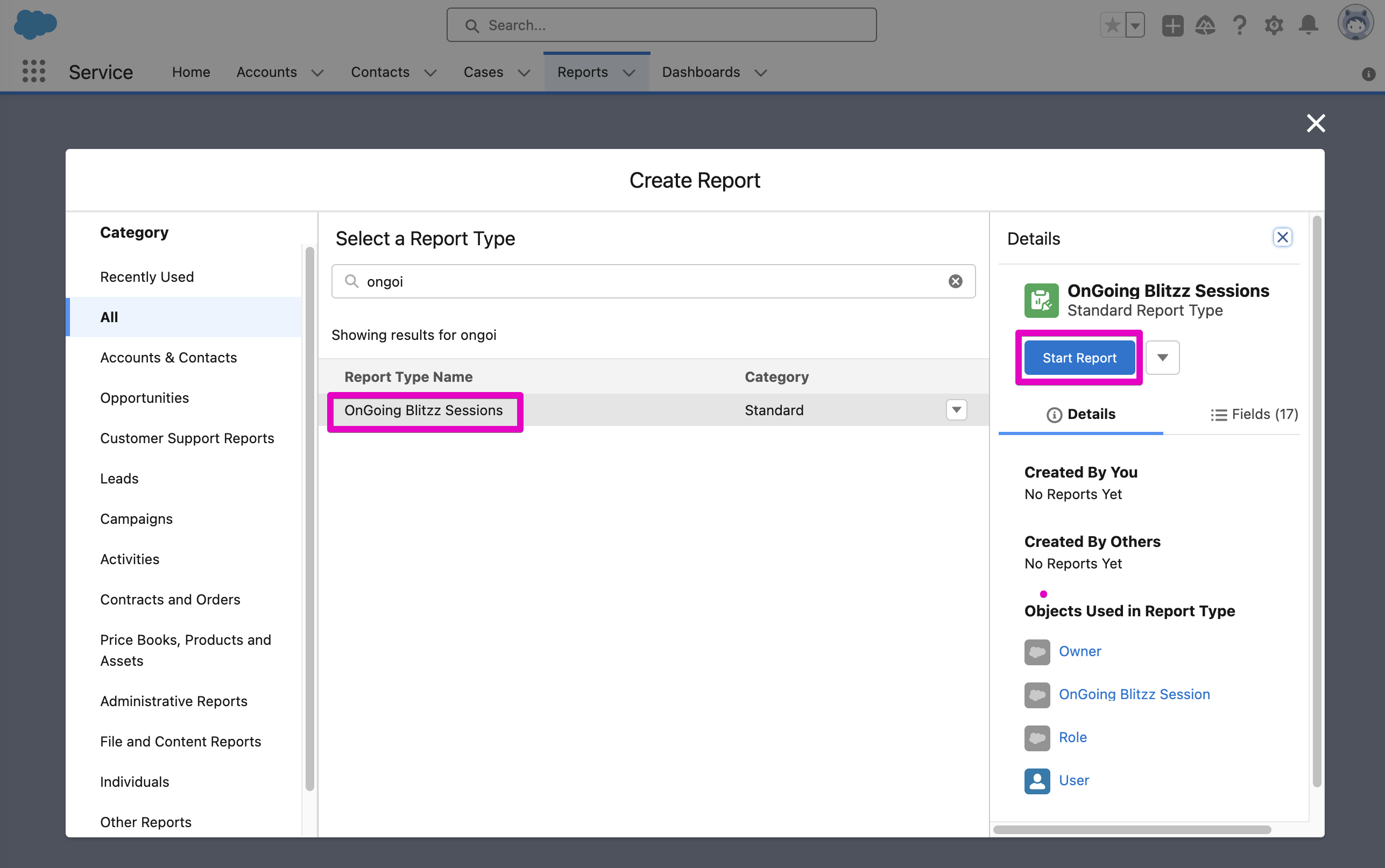
Task: Switch to the Fields (17) tab
Action: [x=1254, y=414]
